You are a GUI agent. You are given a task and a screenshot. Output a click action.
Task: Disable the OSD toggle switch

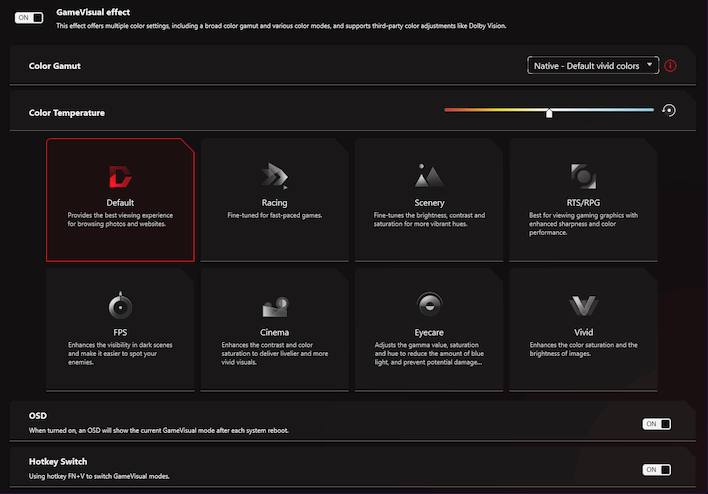[657, 424]
